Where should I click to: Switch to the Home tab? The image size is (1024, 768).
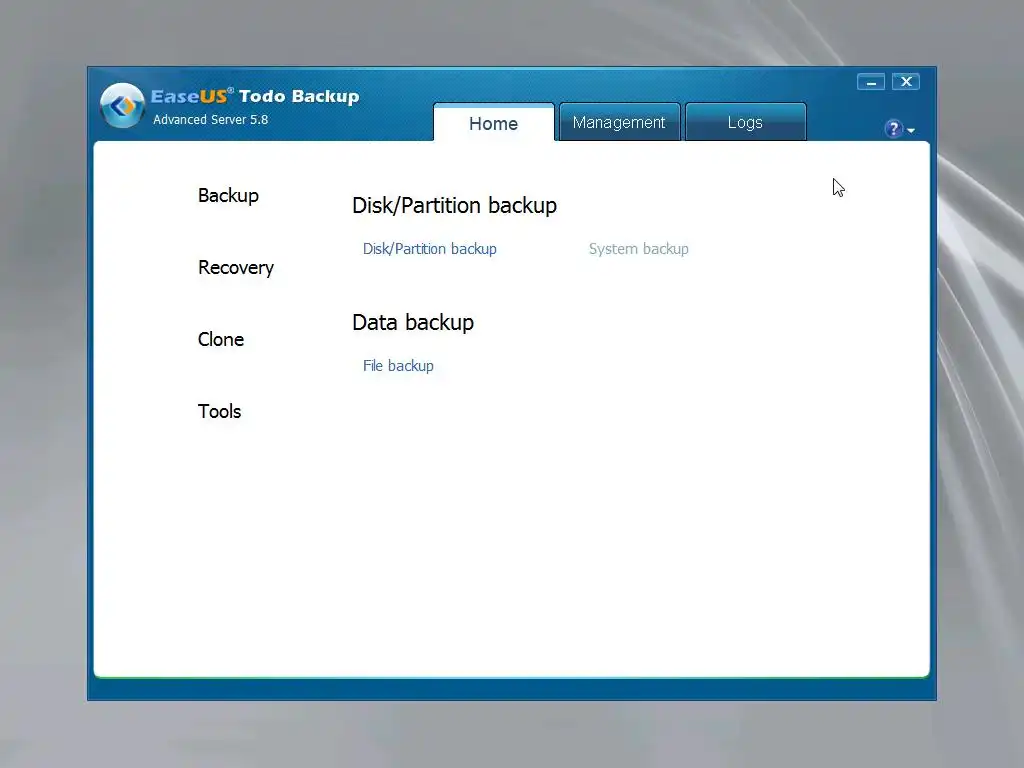tap(494, 123)
